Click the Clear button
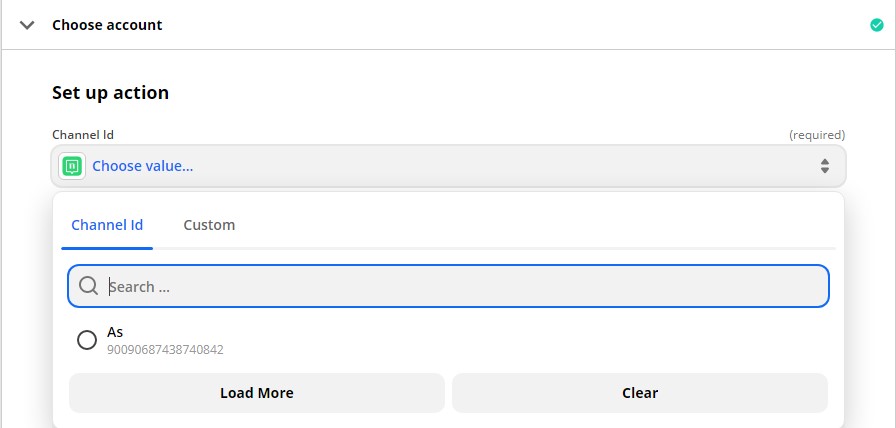This screenshot has width=896, height=428. coord(640,393)
